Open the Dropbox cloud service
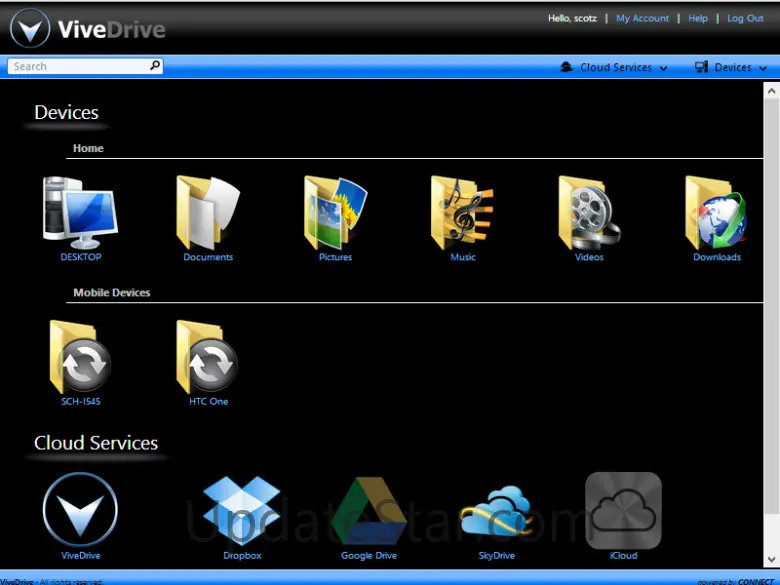This screenshot has height=585, width=780. (x=242, y=510)
